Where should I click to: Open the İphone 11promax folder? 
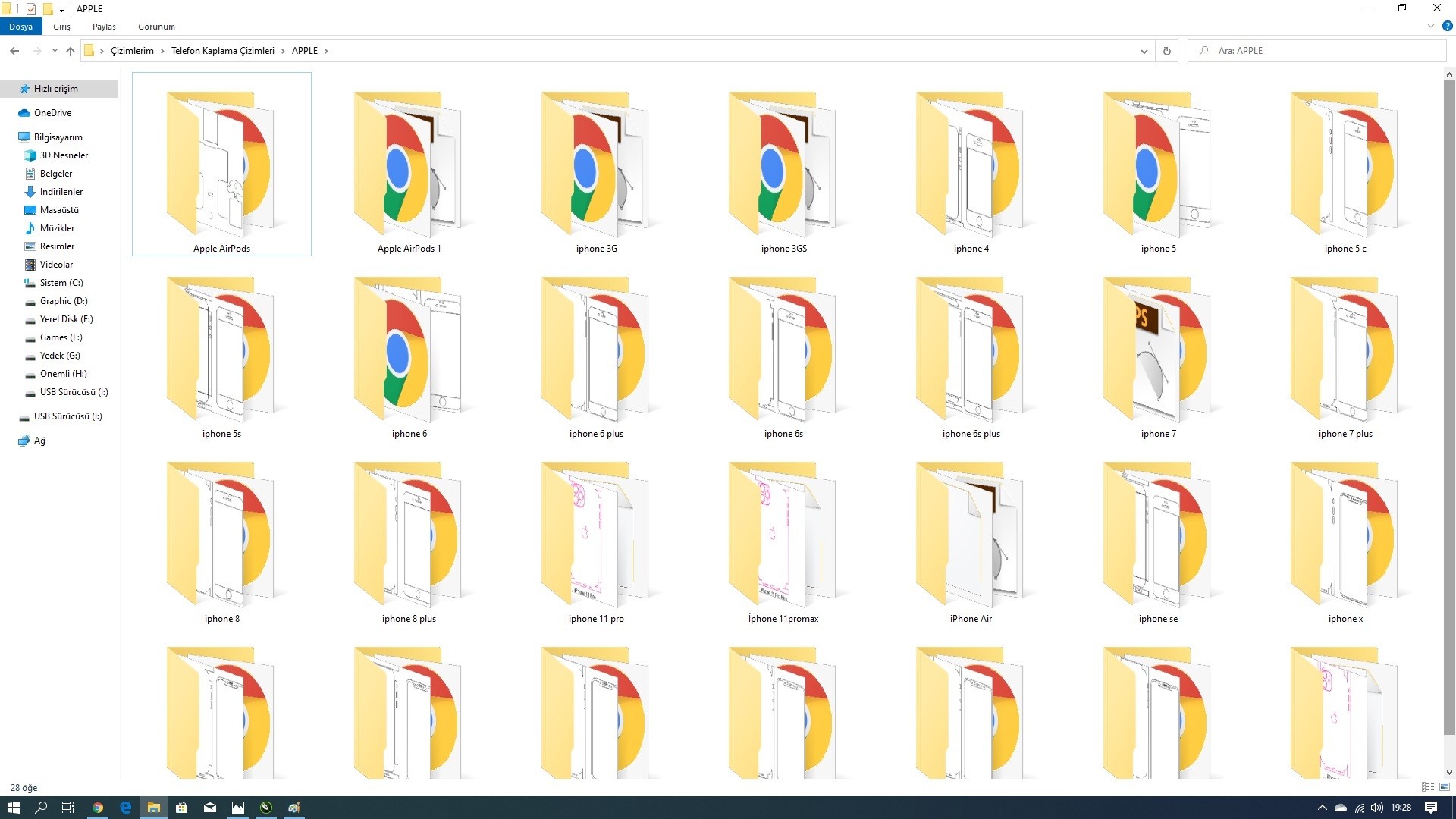click(783, 535)
